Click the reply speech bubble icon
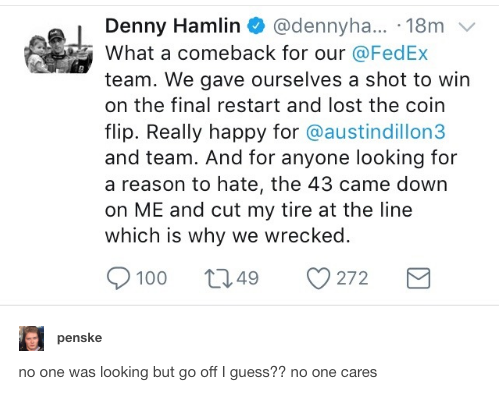499x394 pixels. coord(118,278)
